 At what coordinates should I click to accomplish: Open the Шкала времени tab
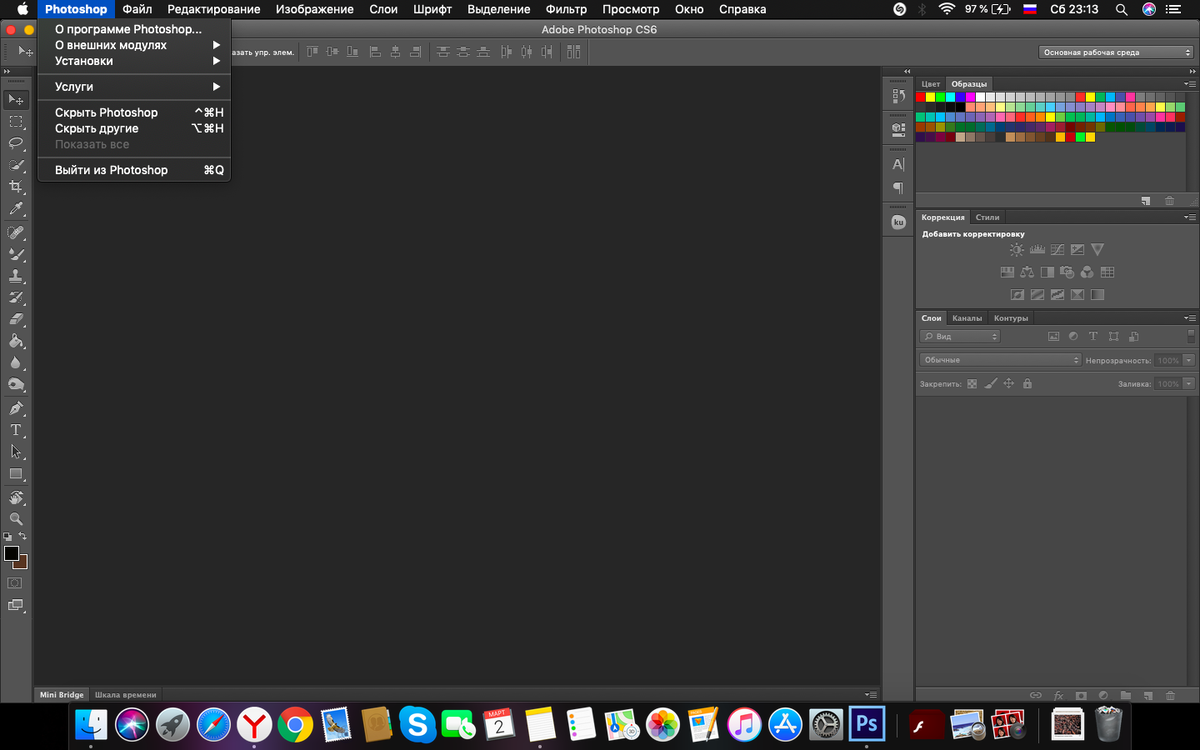pyautogui.click(x=125, y=694)
